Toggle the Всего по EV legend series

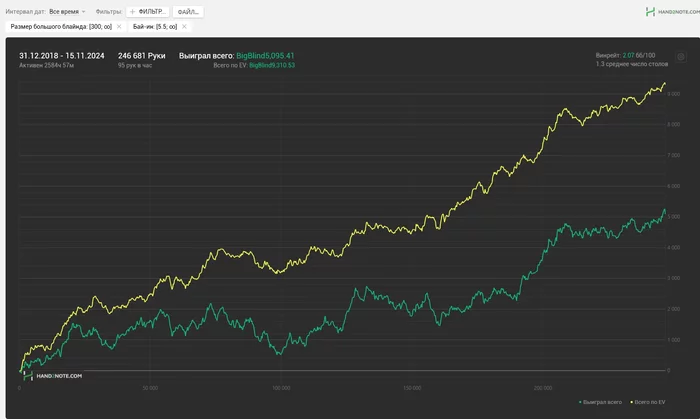click(648, 402)
